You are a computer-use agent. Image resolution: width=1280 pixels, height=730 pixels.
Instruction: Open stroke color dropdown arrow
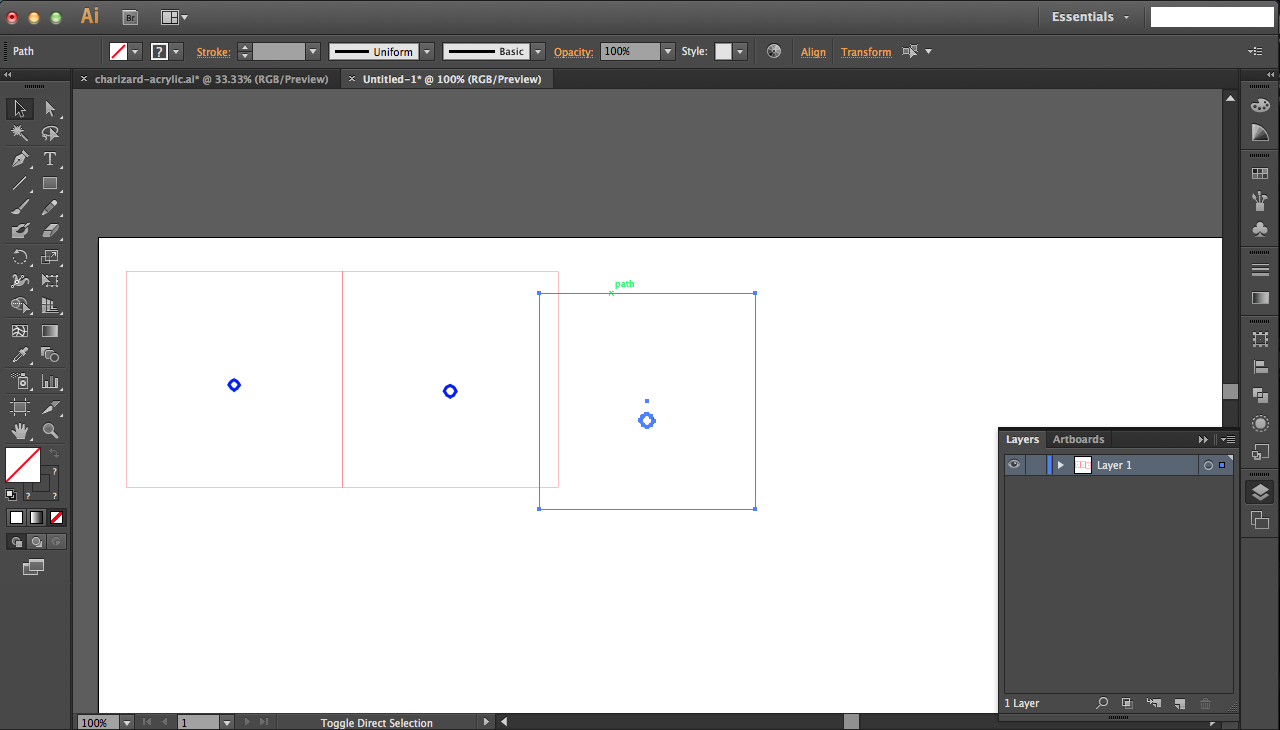[x=177, y=51]
